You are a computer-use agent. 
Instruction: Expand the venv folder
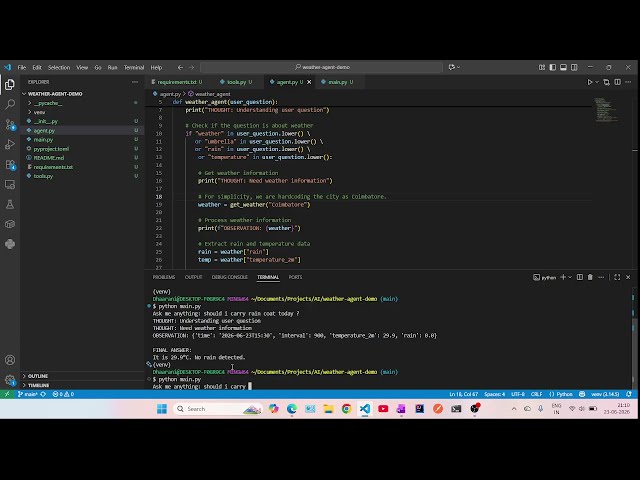pos(82,112)
